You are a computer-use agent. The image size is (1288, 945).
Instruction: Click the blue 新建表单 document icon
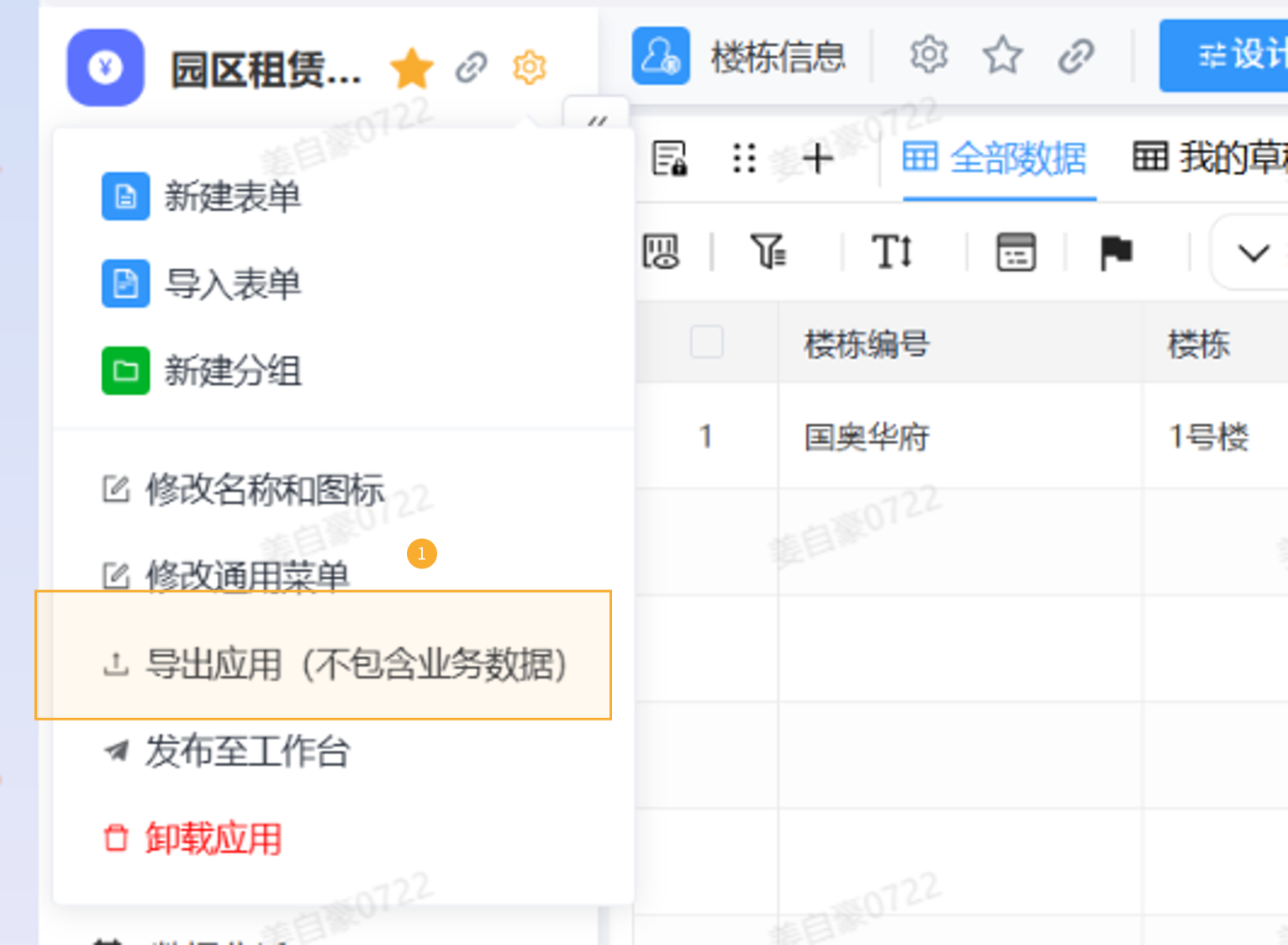pyautogui.click(x=126, y=197)
